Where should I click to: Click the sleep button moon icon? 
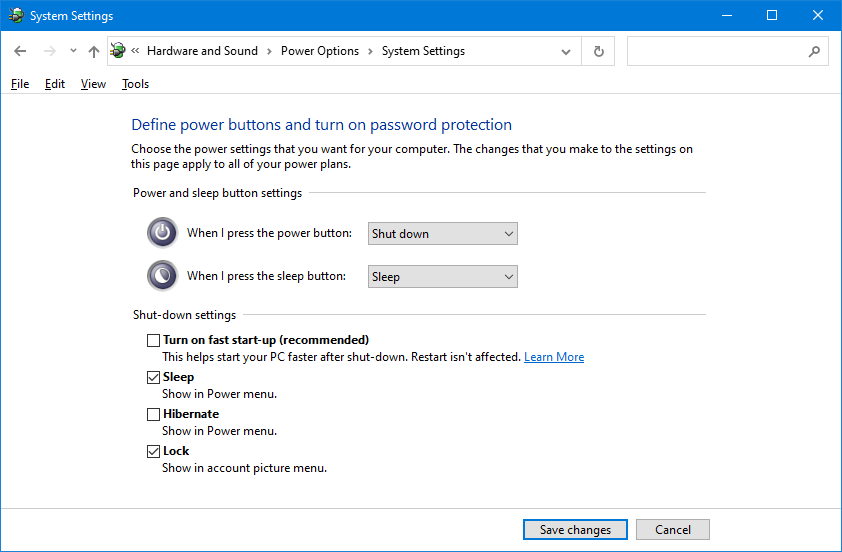click(162, 276)
